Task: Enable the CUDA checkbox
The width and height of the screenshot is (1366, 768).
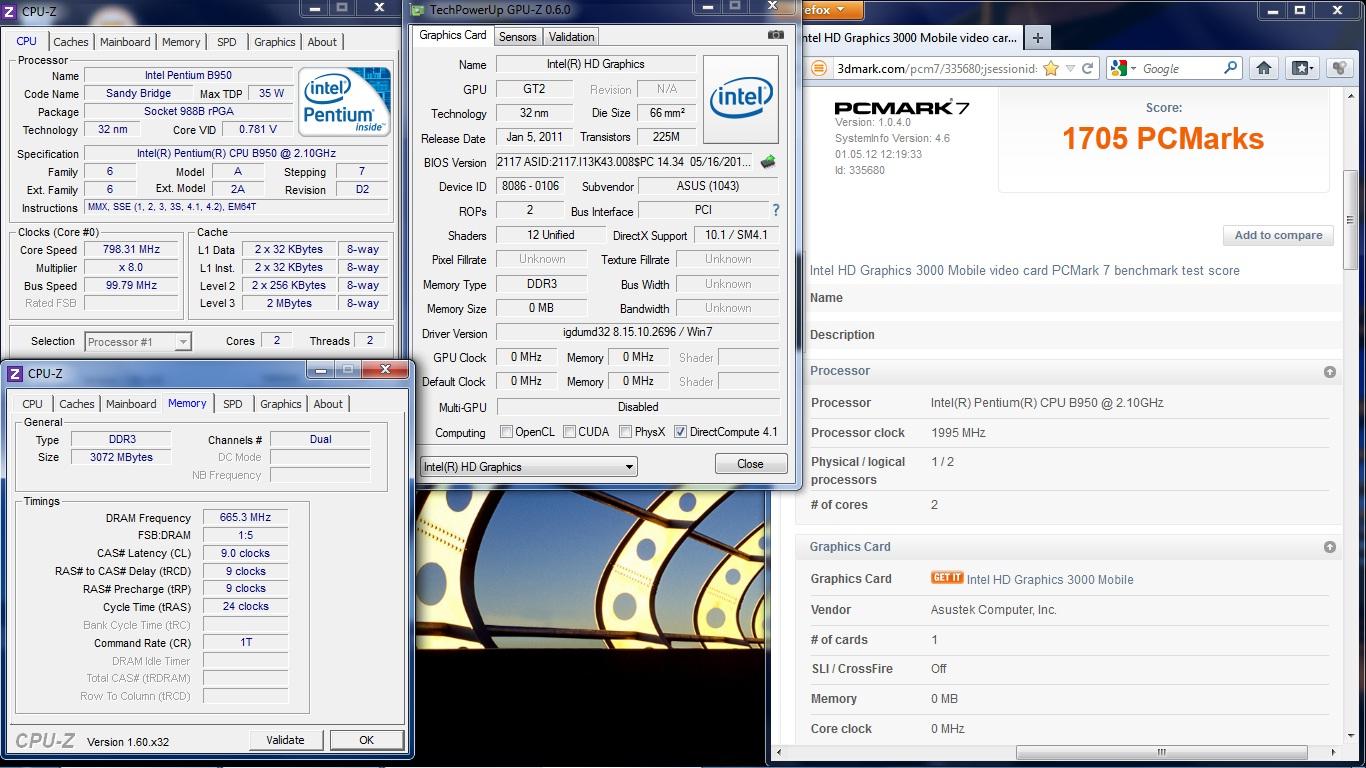Action: pos(569,432)
